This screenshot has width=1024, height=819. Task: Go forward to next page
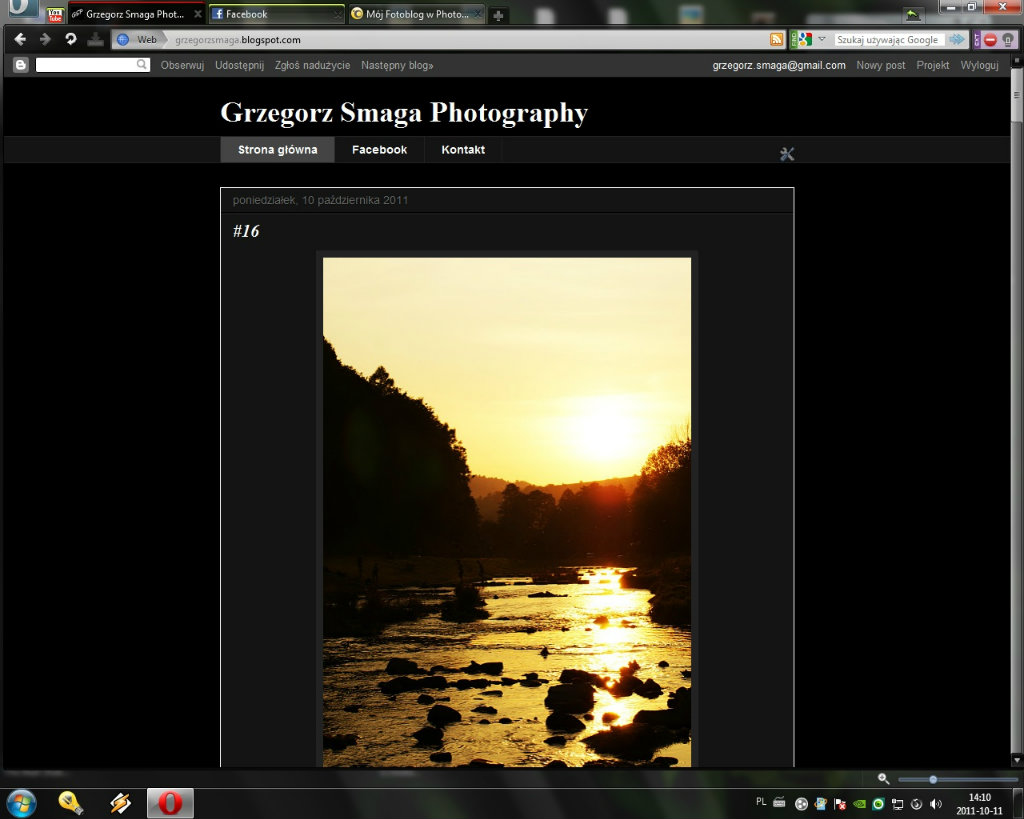coord(45,39)
